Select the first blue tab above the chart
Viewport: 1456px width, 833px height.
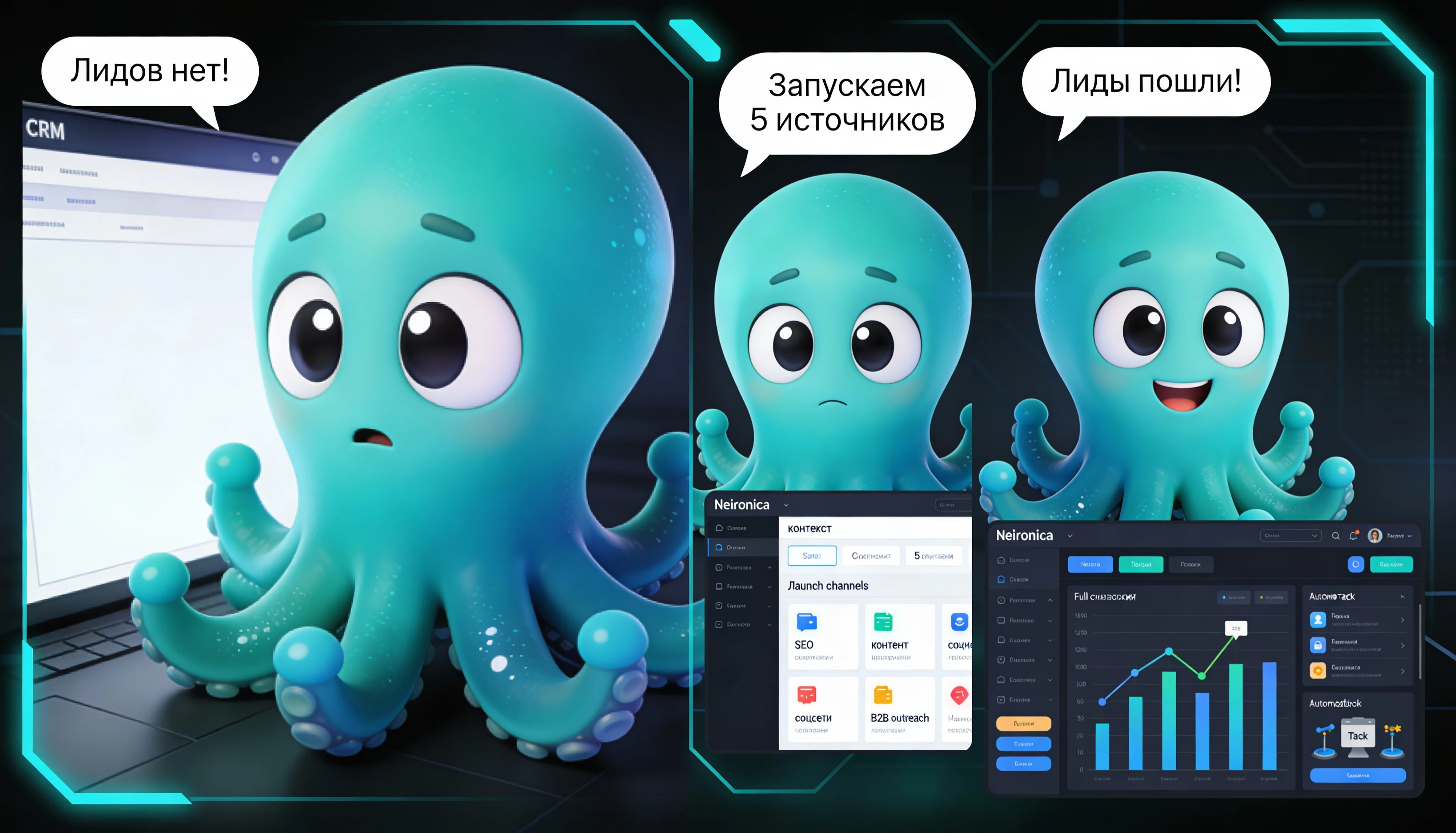(1090, 564)
